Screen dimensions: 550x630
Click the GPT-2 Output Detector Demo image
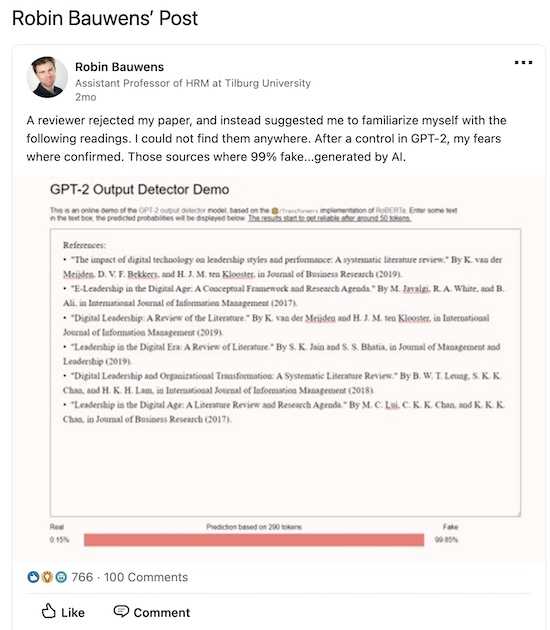pos(279,368)
